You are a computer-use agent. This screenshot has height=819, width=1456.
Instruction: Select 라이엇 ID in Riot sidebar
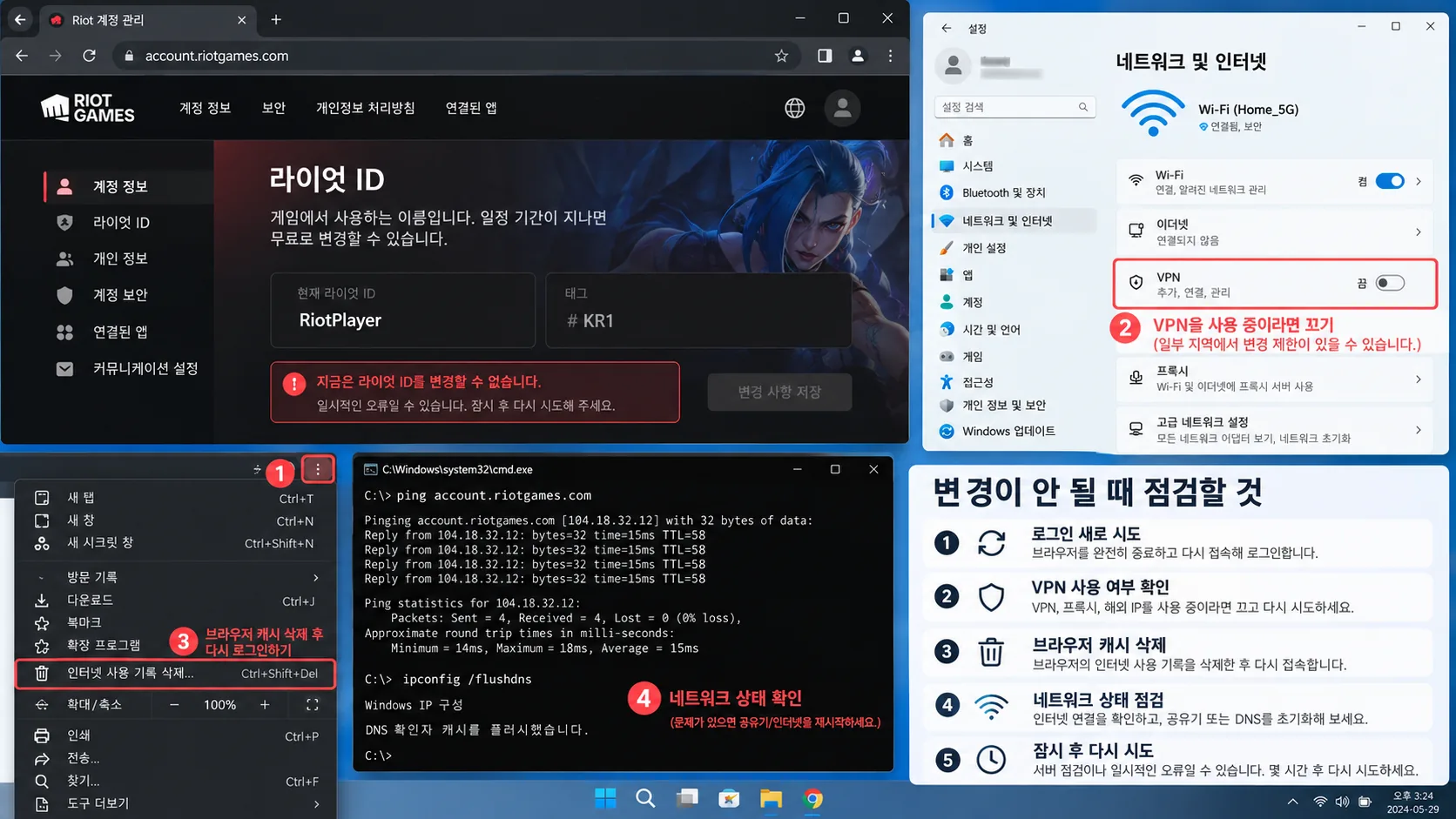(122, 223)
